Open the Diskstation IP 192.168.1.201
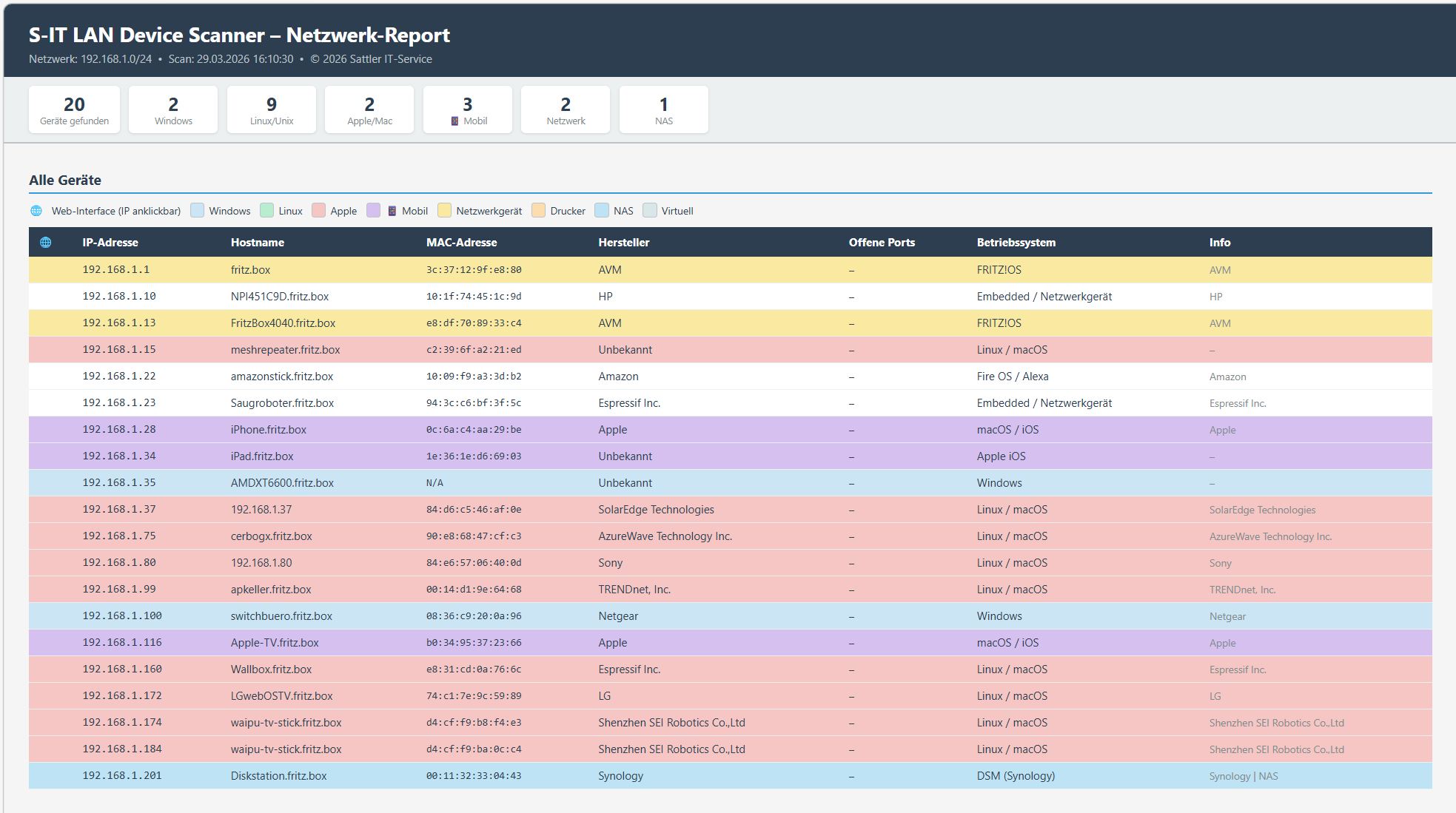Viewport: 1456px width, 813px height. click(122, 776)
